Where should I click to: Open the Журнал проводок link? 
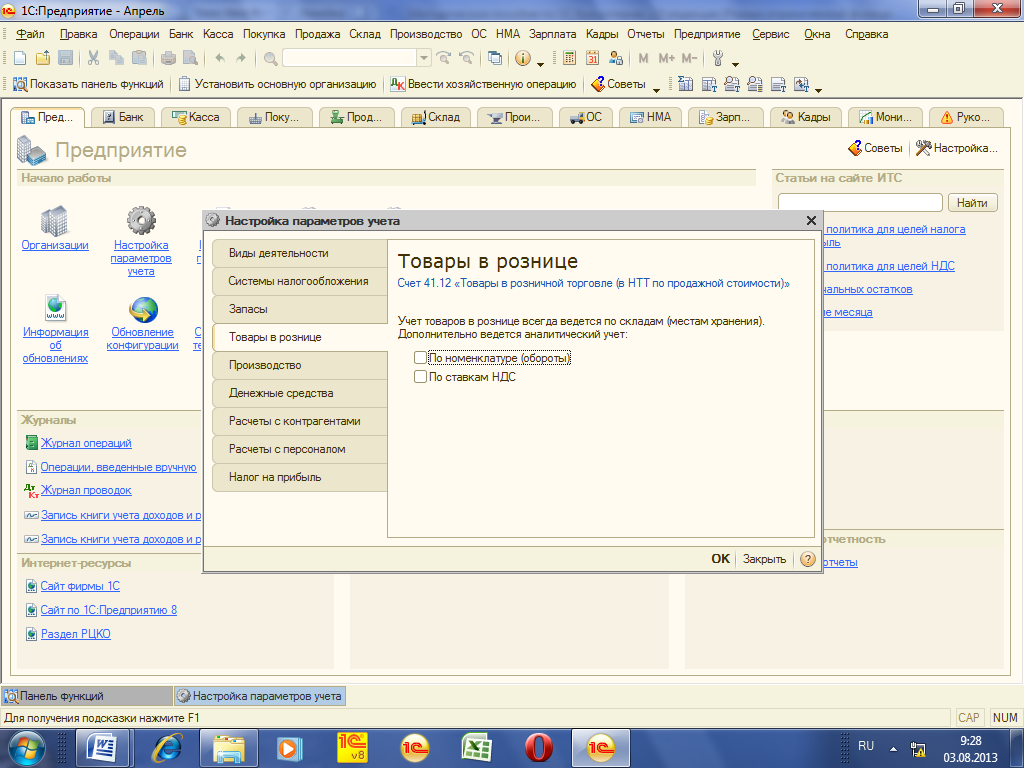(86, 490)
